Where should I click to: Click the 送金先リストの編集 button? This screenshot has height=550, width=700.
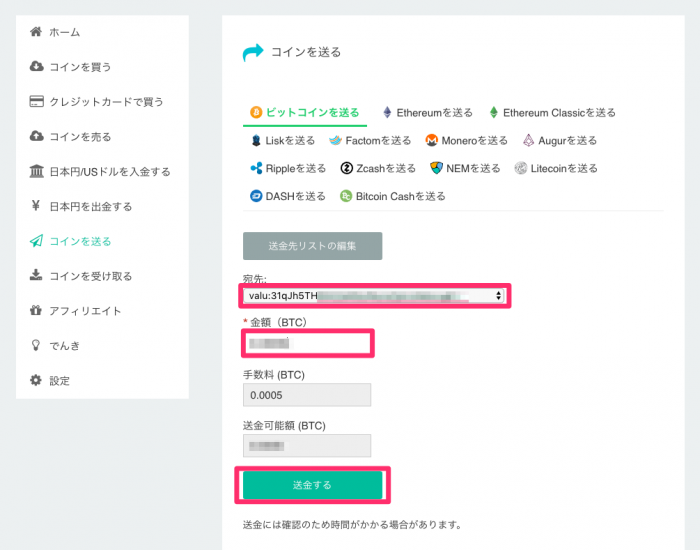(312, 246)
